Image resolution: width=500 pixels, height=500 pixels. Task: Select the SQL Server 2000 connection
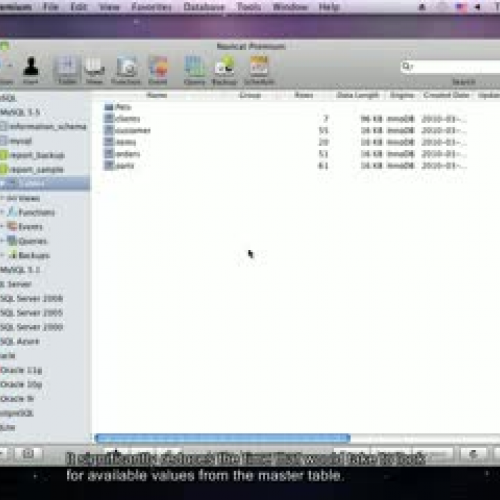pyautogui.click(x=31, y=327)
